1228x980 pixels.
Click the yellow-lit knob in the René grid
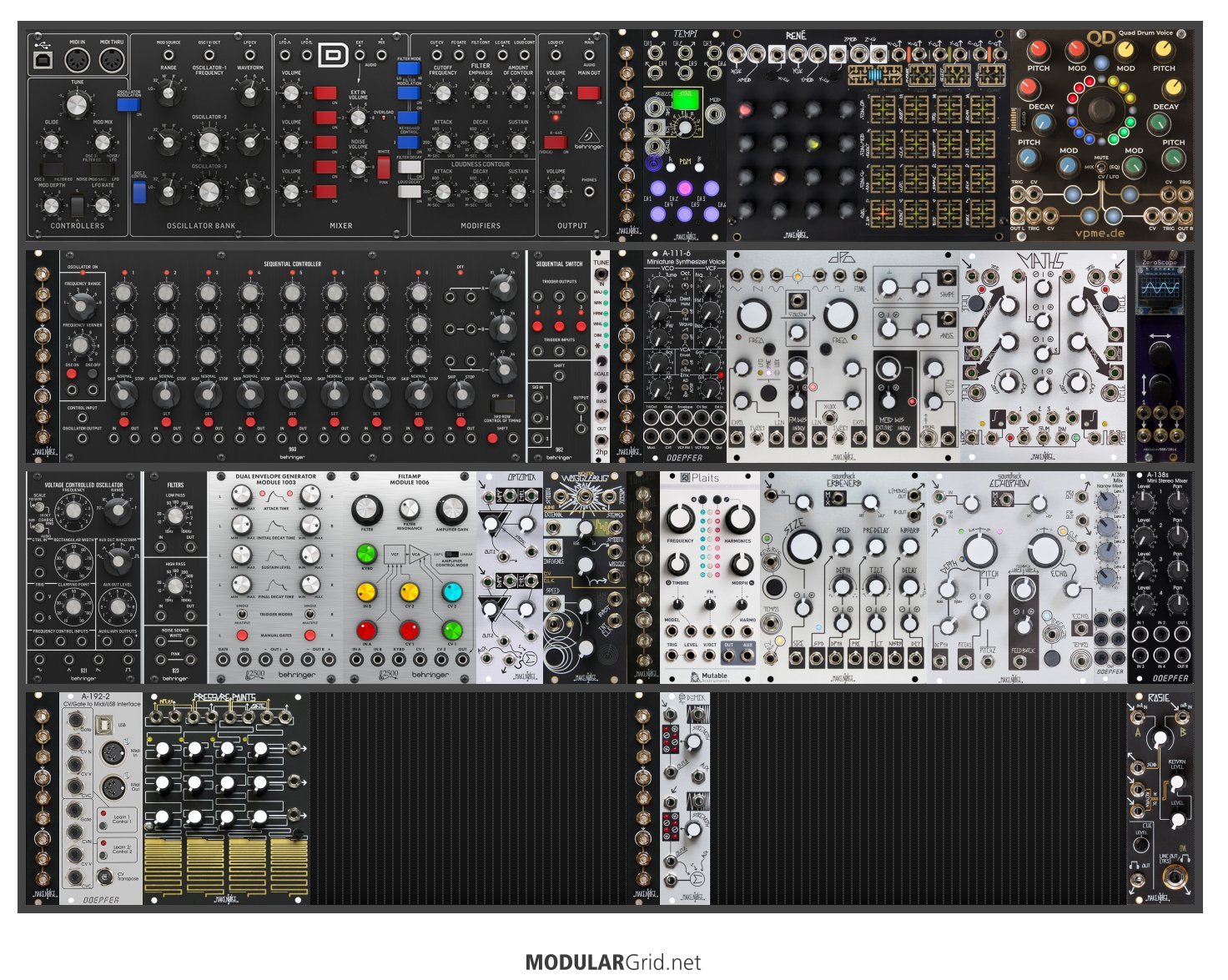[x=813, y=144]
